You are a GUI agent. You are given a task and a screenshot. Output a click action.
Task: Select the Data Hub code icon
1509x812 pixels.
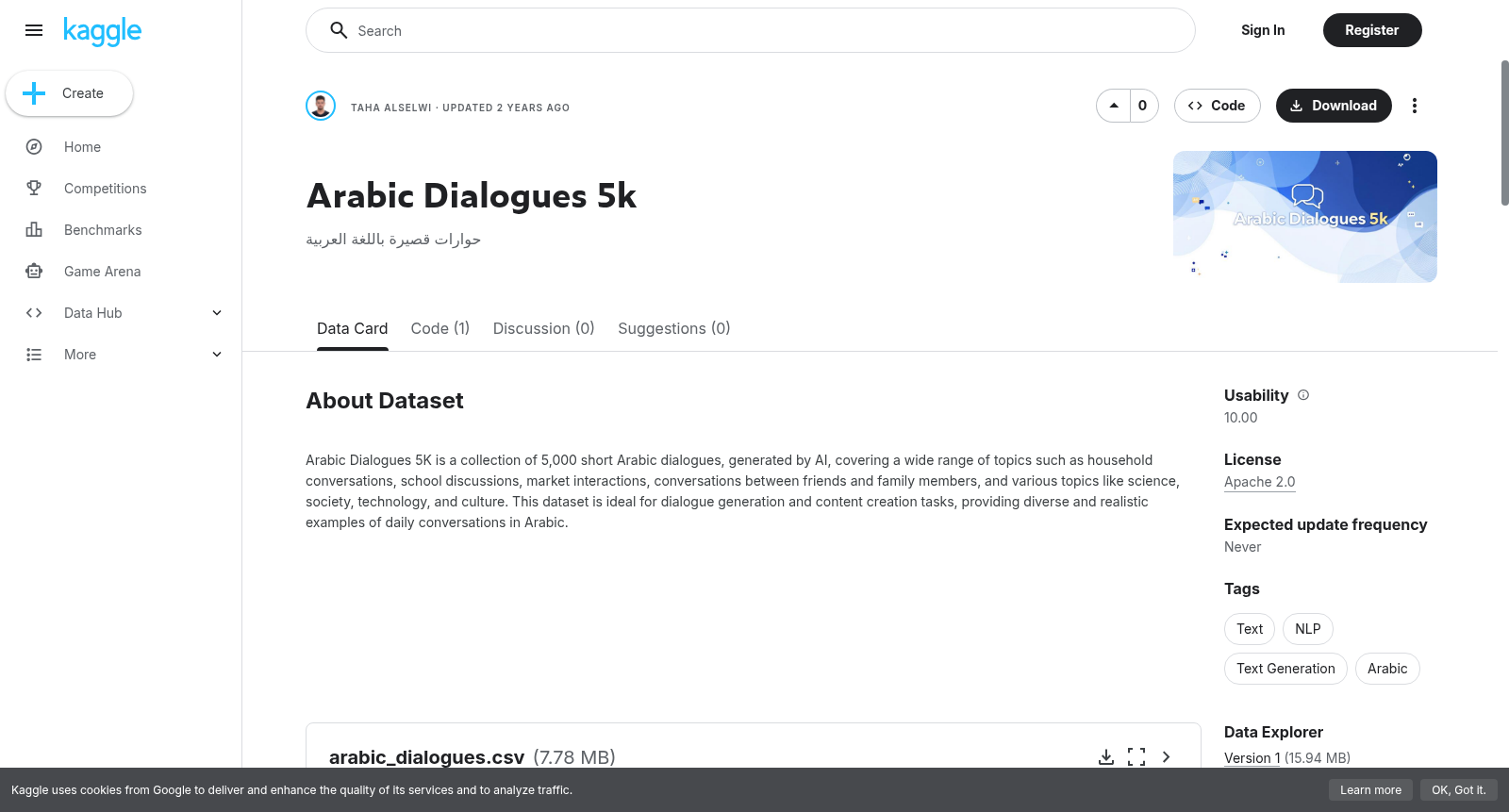[34, 313]
